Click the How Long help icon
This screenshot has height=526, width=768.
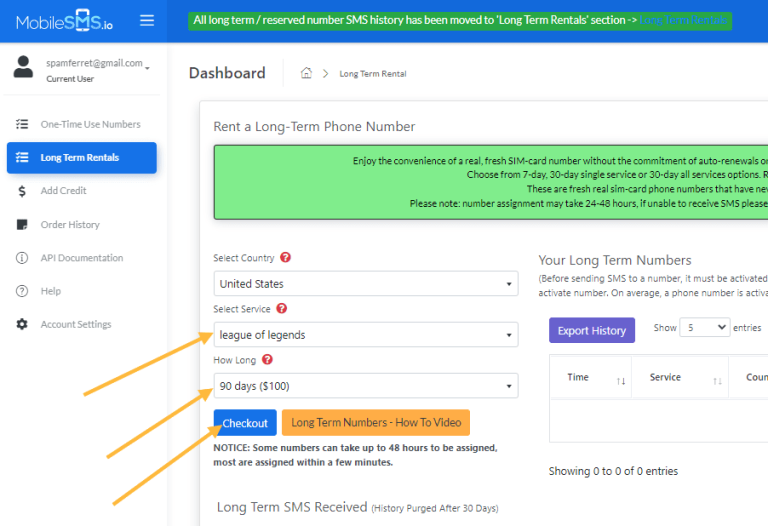pyautogui.click(x=268, y=360)
